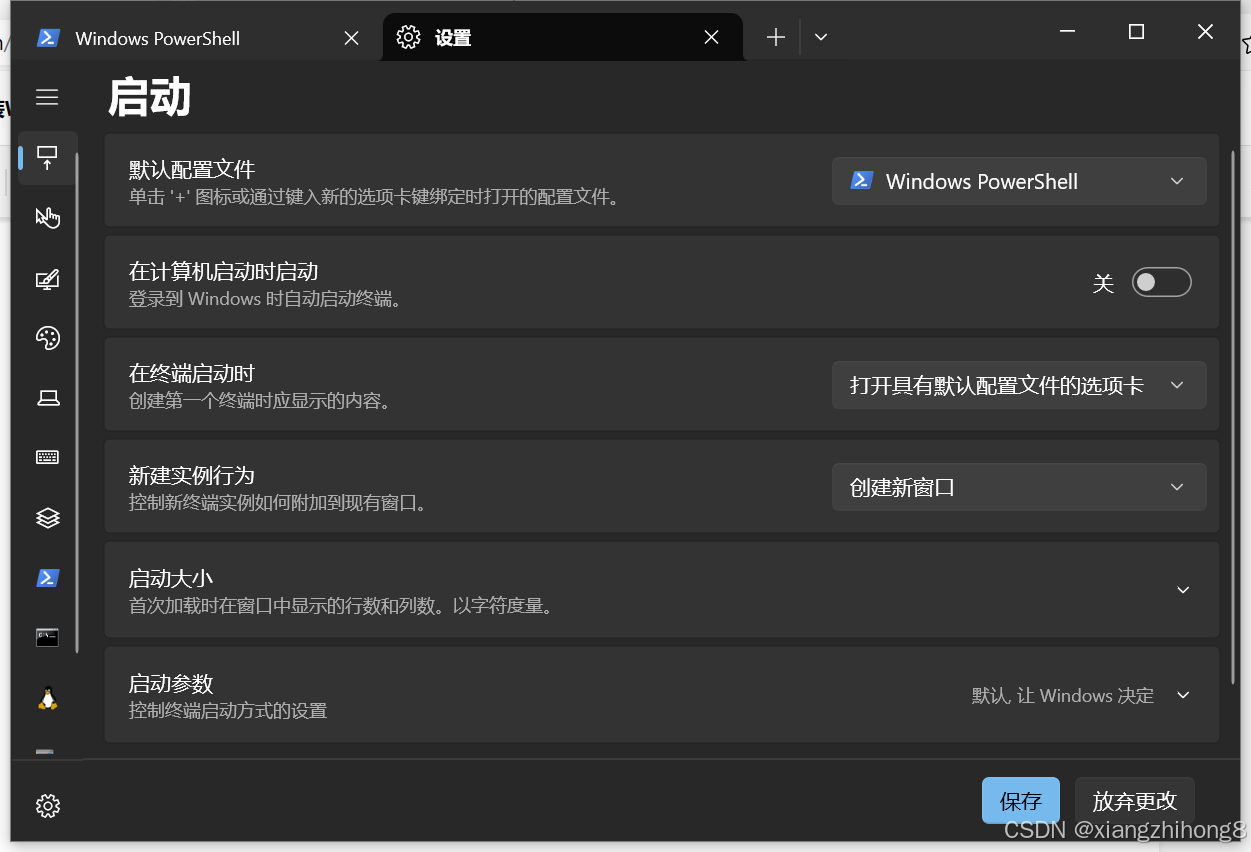The width and height of the screenshot is (1251, 852).
Task: Close the Windows PowerShell tab
Action: [x=351, y=38]
